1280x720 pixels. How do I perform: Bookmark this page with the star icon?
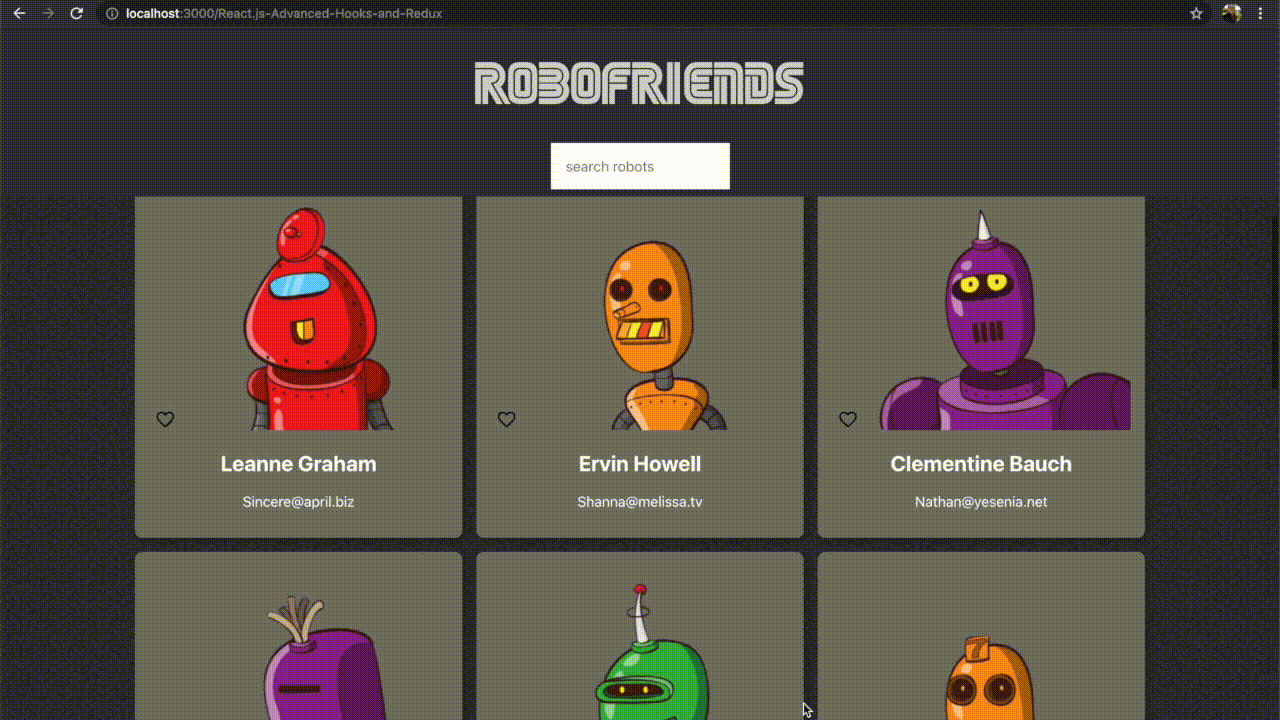click(x=1196, y=14)
